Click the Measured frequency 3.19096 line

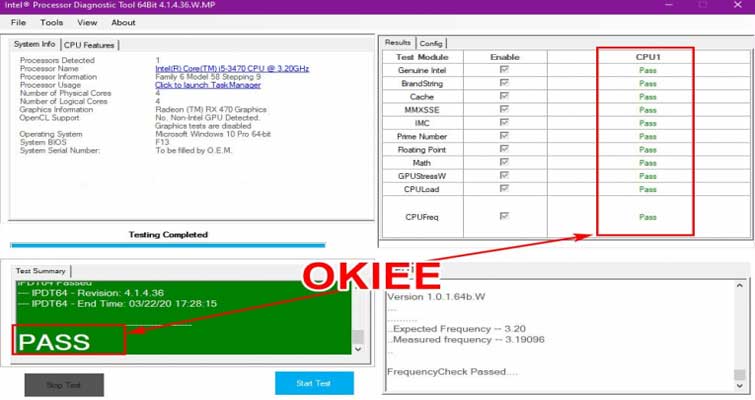coord(466,339)
